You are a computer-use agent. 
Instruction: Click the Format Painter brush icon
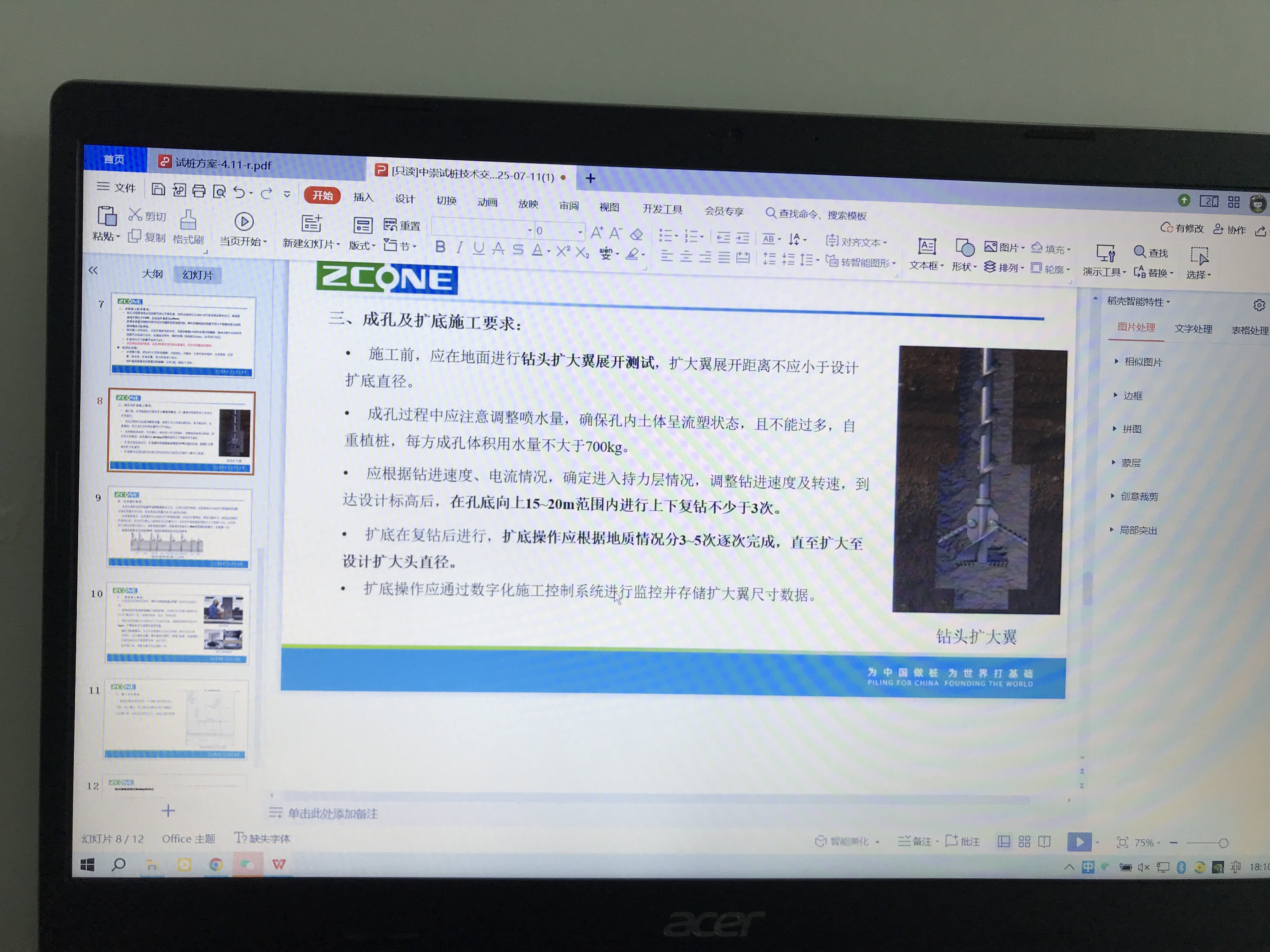tap(188, 220)
